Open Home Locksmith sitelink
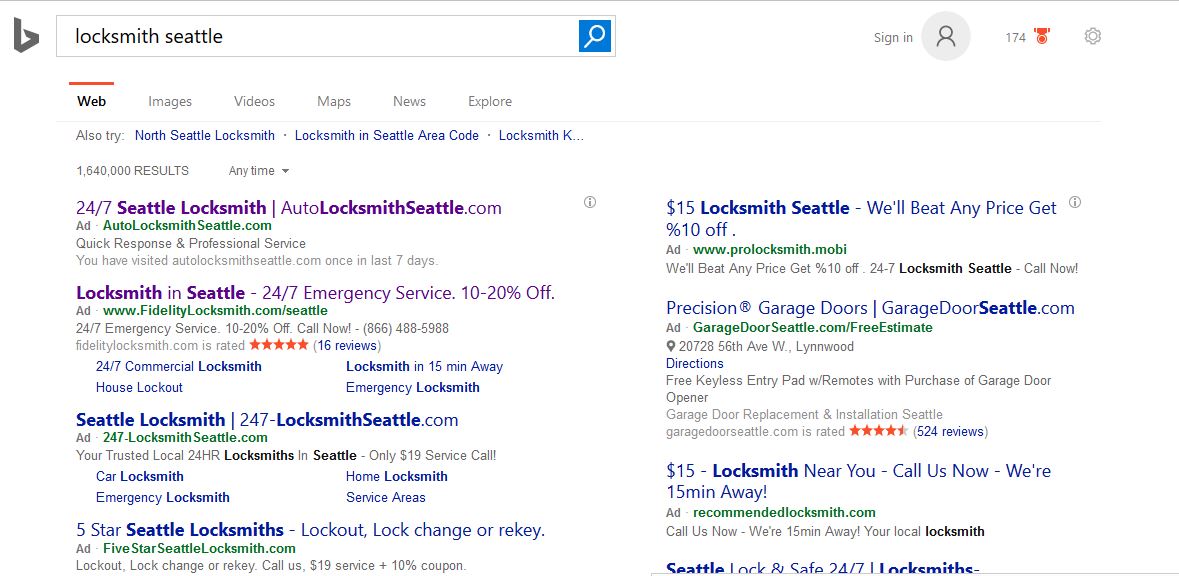The image size is (1179, 576). point(397,477)
